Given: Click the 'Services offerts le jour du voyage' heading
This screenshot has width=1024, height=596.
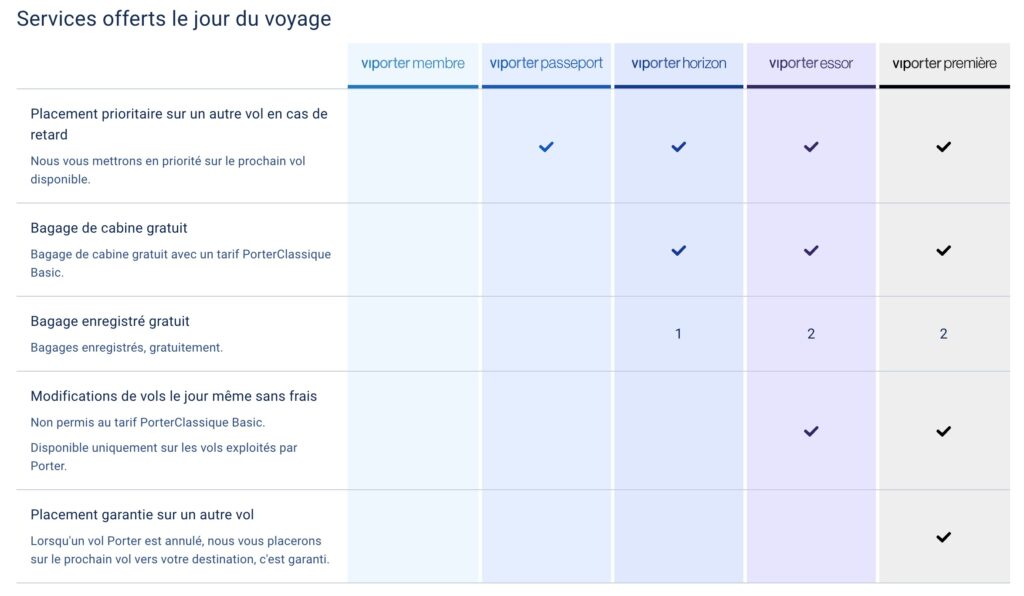Looking at the screenshot, I should pyautogui.click(x=174, y=19).
